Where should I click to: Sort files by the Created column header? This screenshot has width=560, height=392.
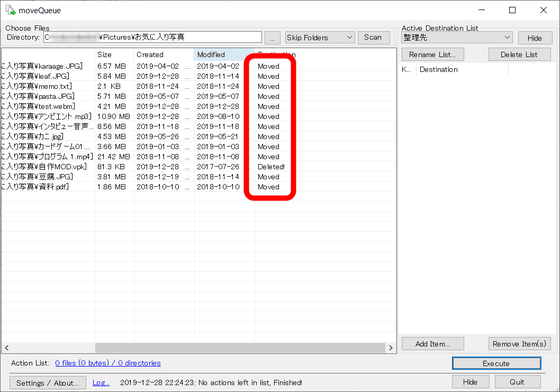[x=164, y=55]
